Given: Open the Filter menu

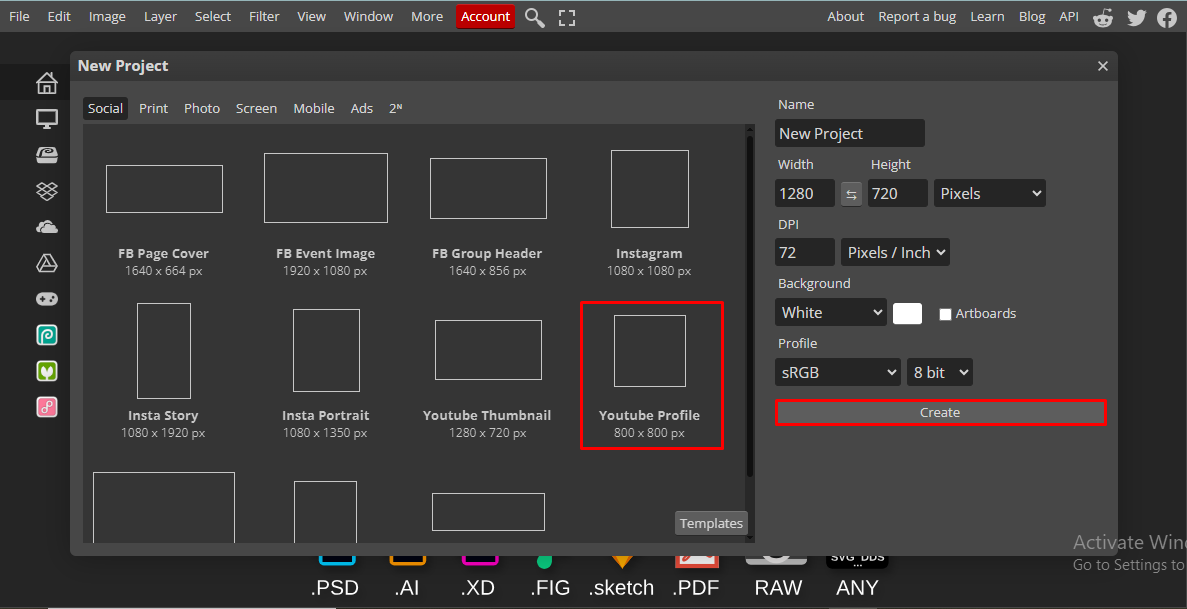Looking at the screenshot, I should pos(263,16).
